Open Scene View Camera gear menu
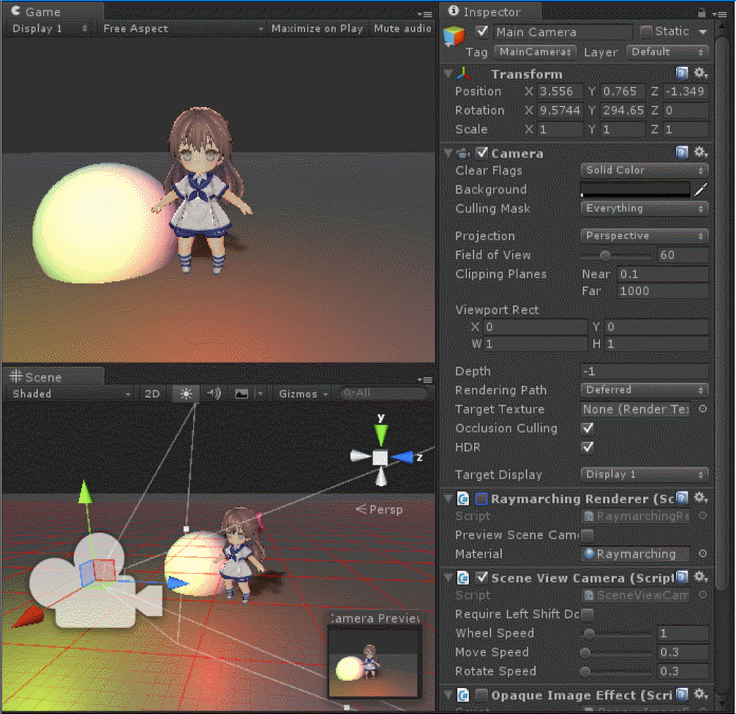This screenshot has width=736, height=714. (x=700, y=577)
